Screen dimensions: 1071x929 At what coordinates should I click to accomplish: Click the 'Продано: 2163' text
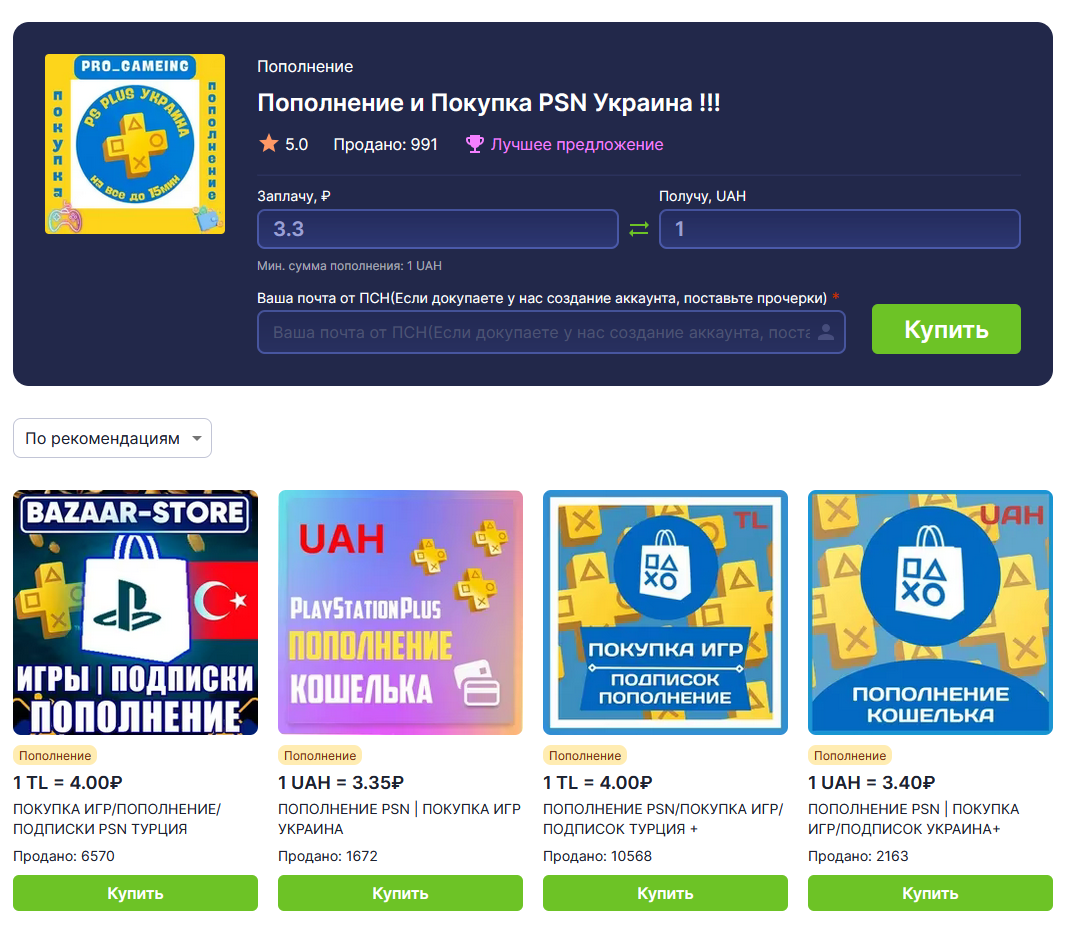click(x=858, y=856)
